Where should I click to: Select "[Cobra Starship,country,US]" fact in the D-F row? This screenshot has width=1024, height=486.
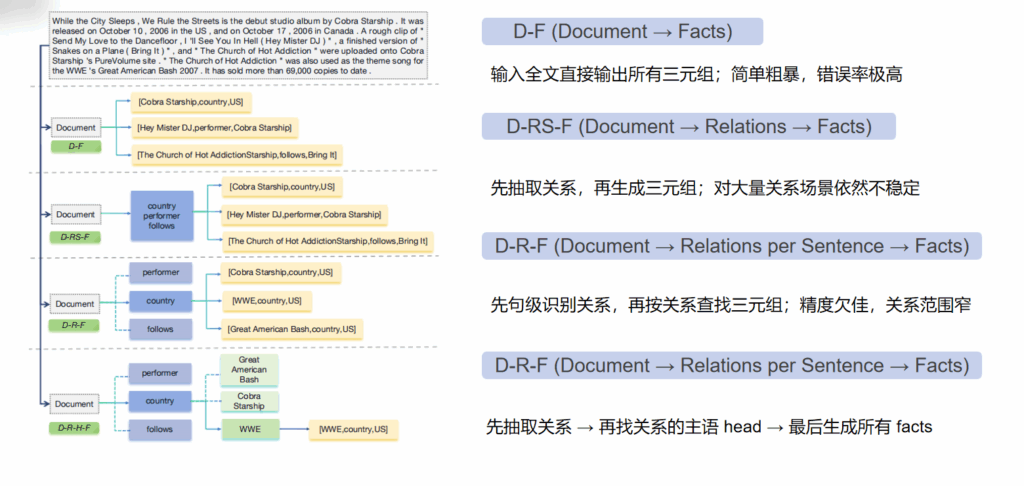pyautogui.click(x=191, y=103)
